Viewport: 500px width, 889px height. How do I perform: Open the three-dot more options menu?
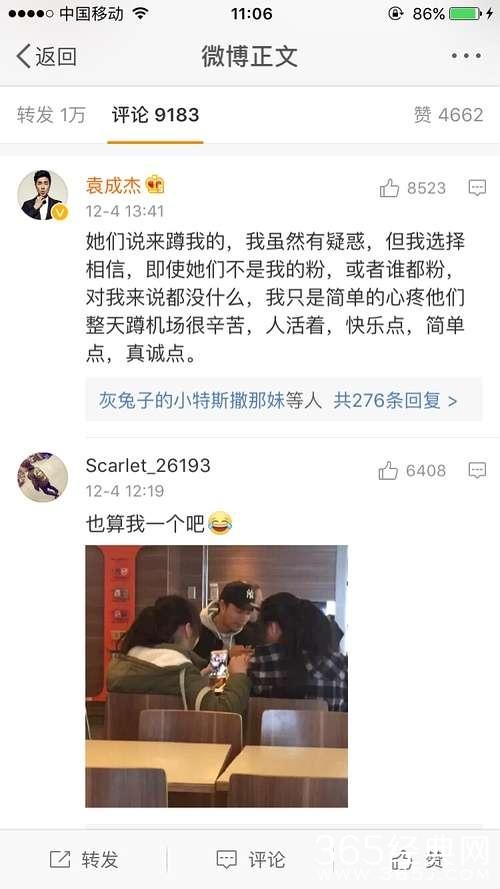(x=466, y=56)
